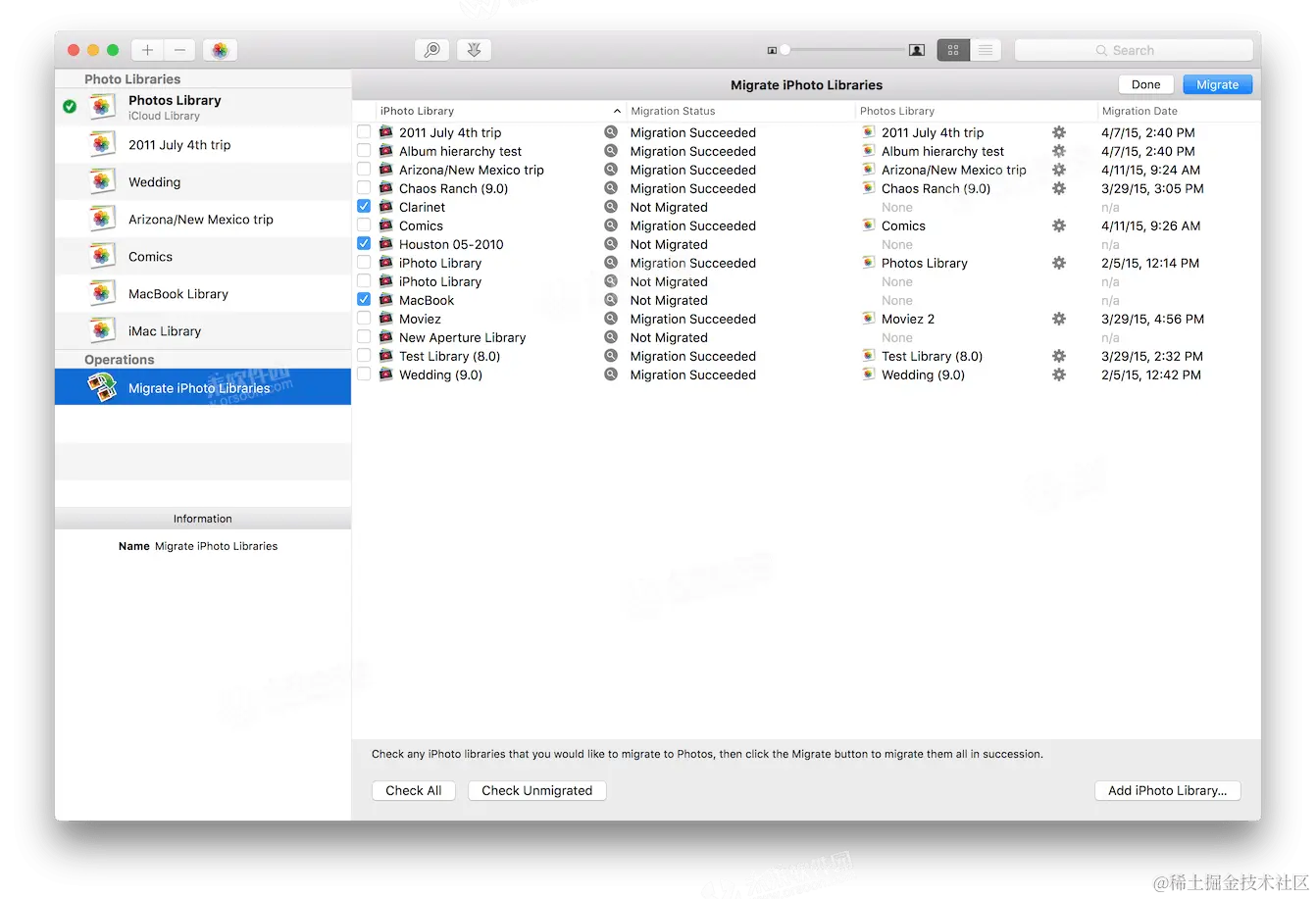Check the Test Library (8.0) checkbox
The height and width of the screenshot is (899, 1316).
pyautogui.click(x=364, y=356)
